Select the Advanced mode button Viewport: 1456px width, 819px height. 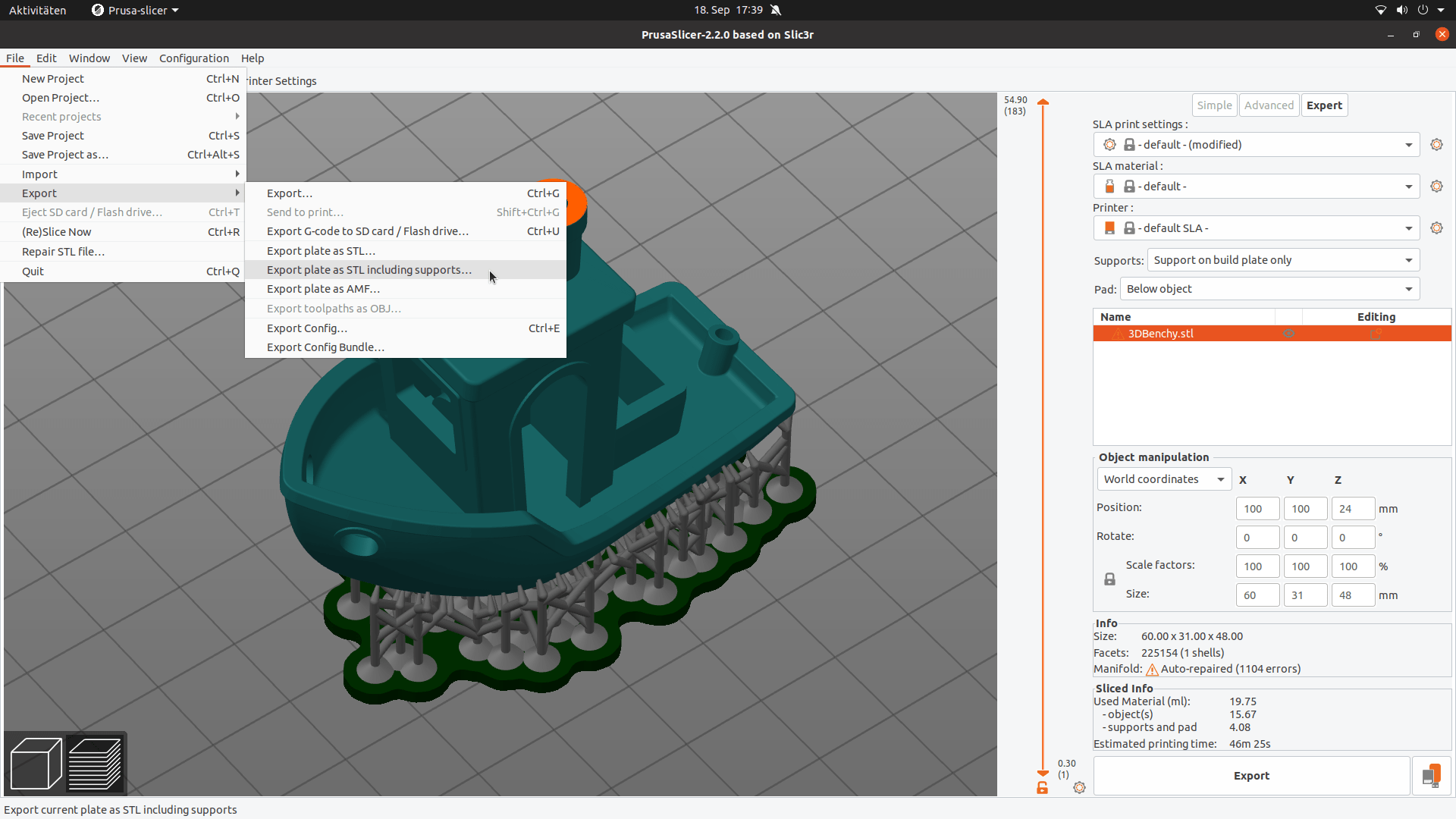(1269, 105)
